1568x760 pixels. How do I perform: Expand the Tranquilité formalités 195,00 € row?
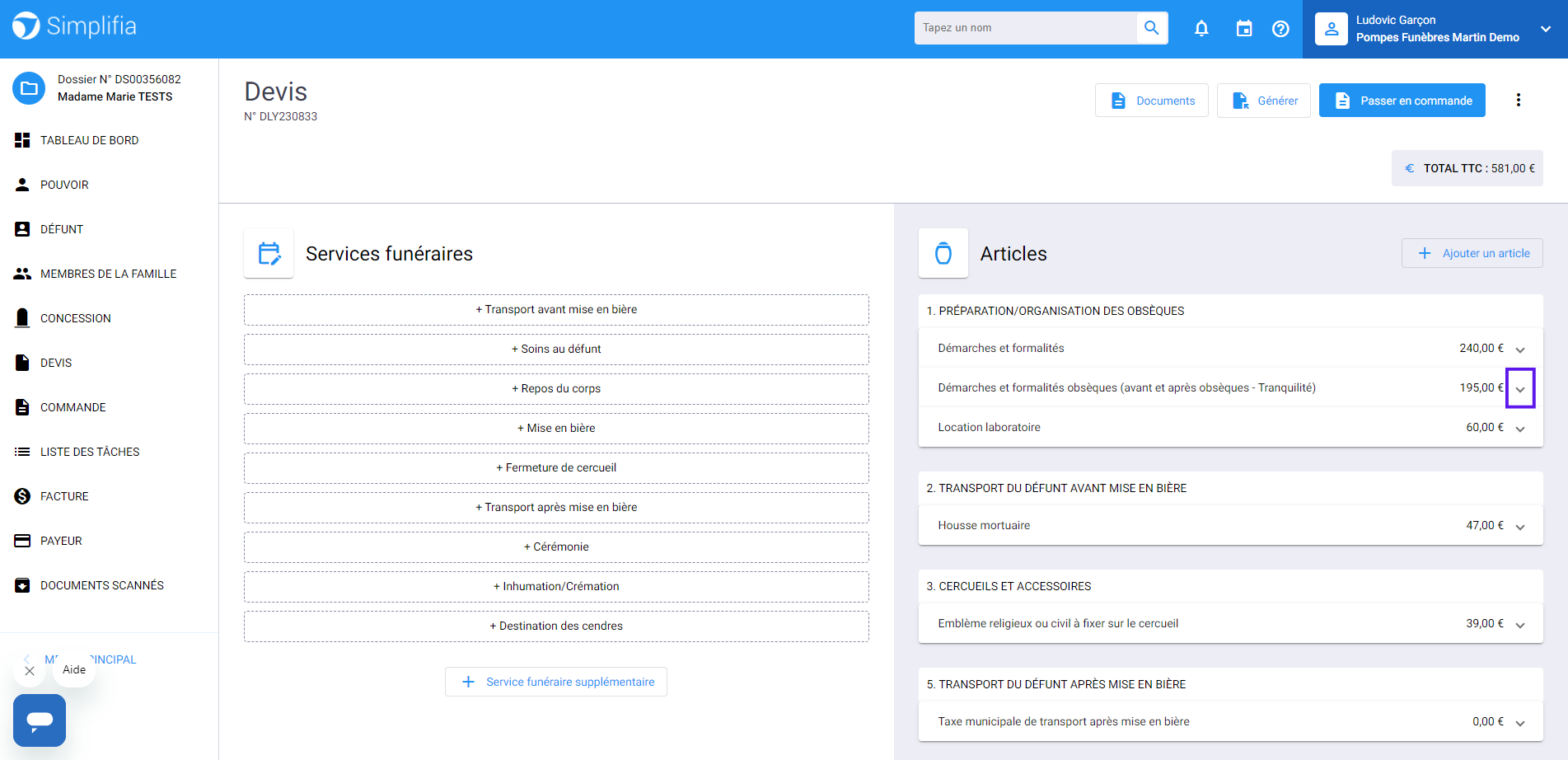click(1520, 388)
